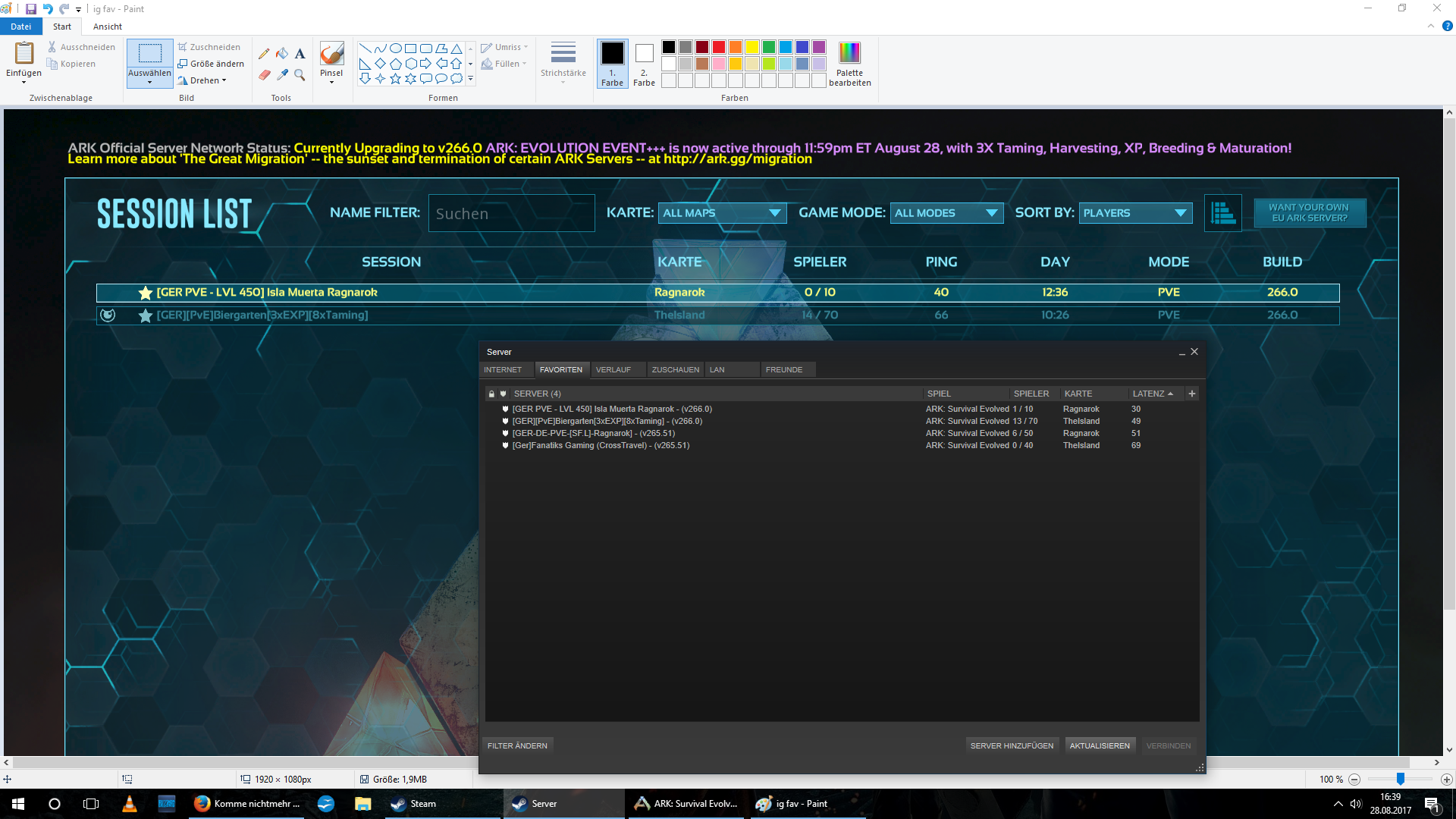The width and height of the screenshot is (1456, 819).
Task: Expand the Drehen rotate dropdown
Action: coord(206,80)
